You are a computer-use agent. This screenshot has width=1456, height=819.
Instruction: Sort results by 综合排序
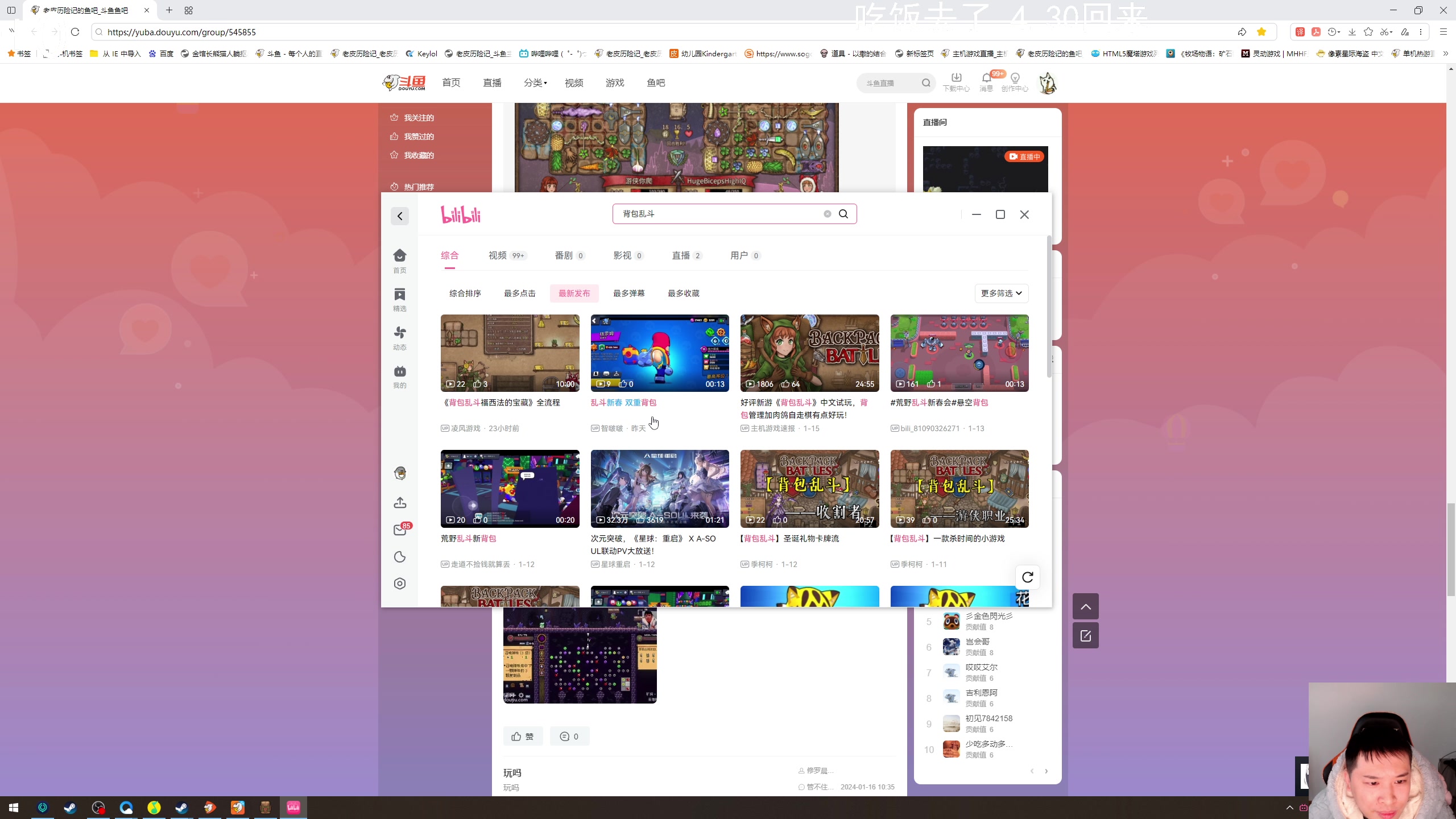pos(465,293)
